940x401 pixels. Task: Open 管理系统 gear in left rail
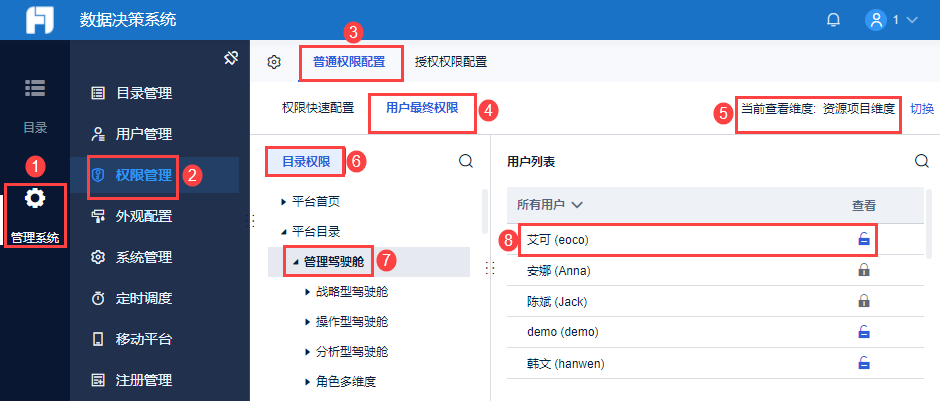tap(35, 199)
